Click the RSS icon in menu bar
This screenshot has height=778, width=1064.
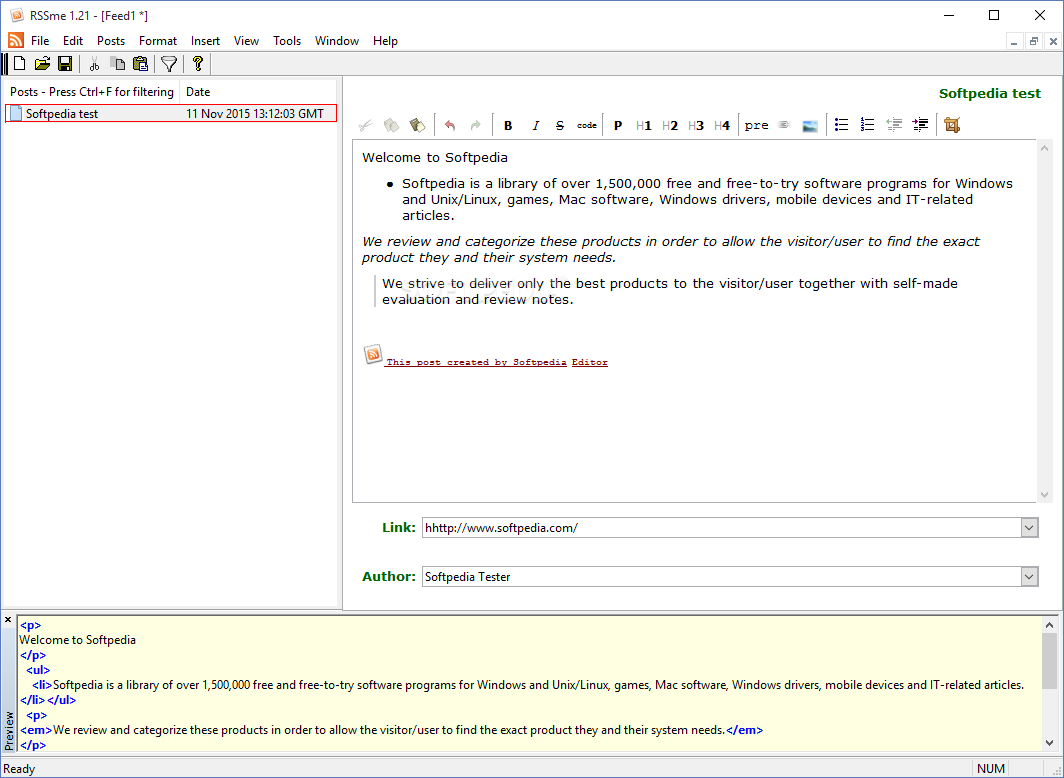point(16,41)
